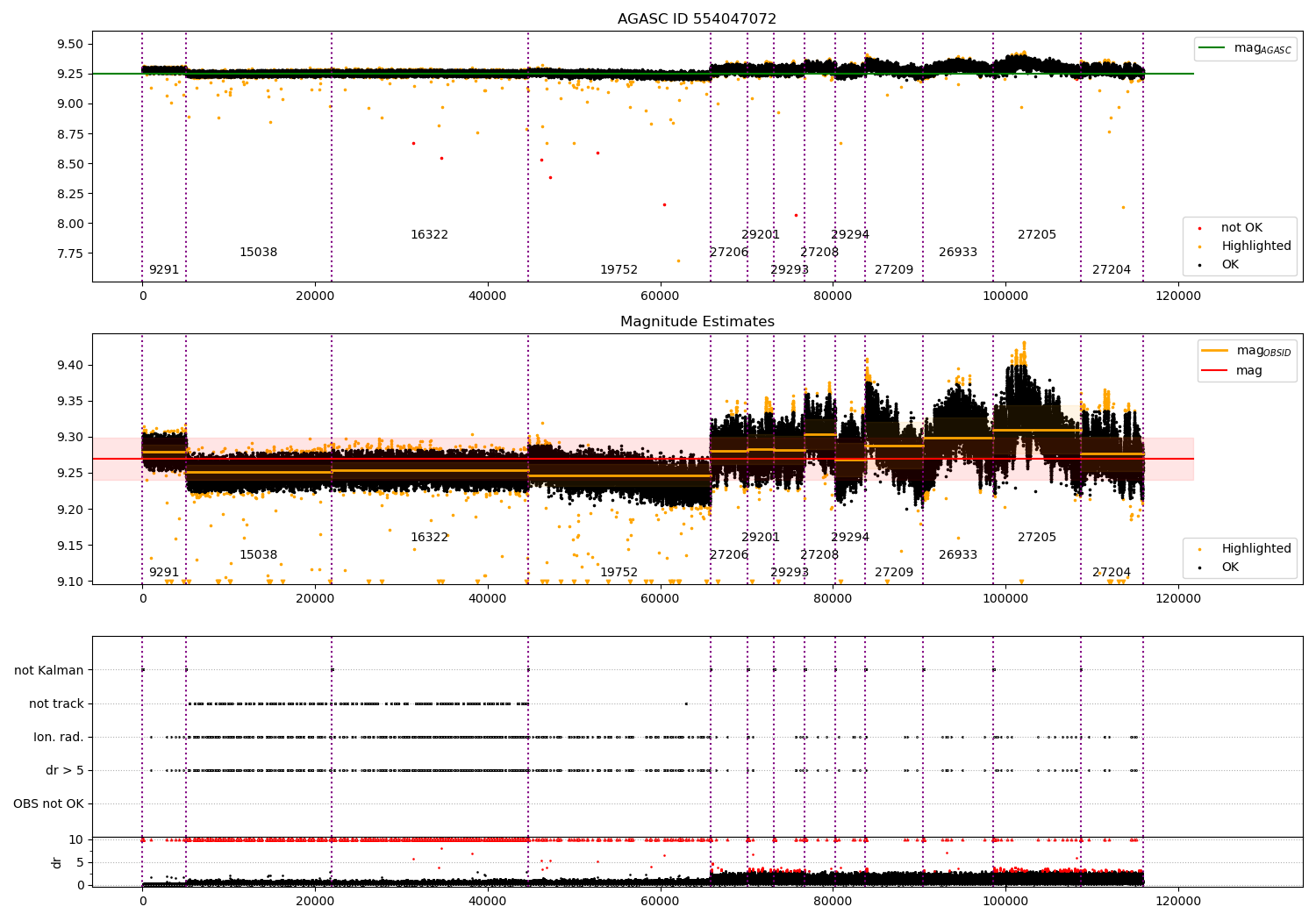This screenshot has height=921, width=1316.
Task: Click the 9.50 y-axis tick label
Action: pos(68,45)
